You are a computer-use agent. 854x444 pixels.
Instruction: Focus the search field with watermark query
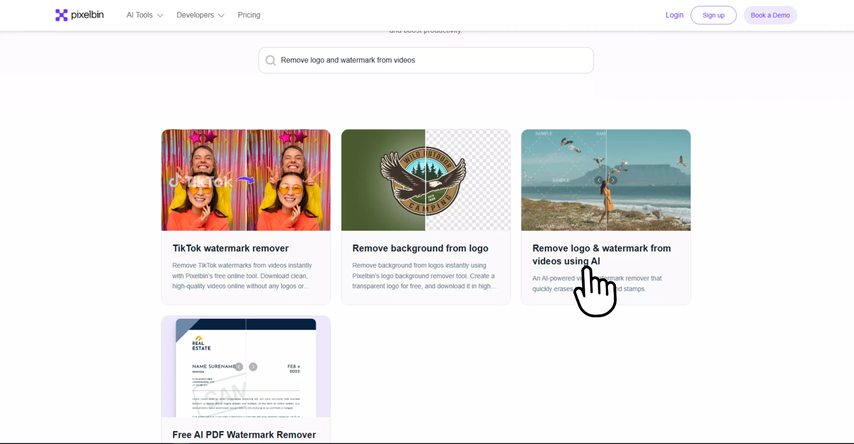click(426, 60)
